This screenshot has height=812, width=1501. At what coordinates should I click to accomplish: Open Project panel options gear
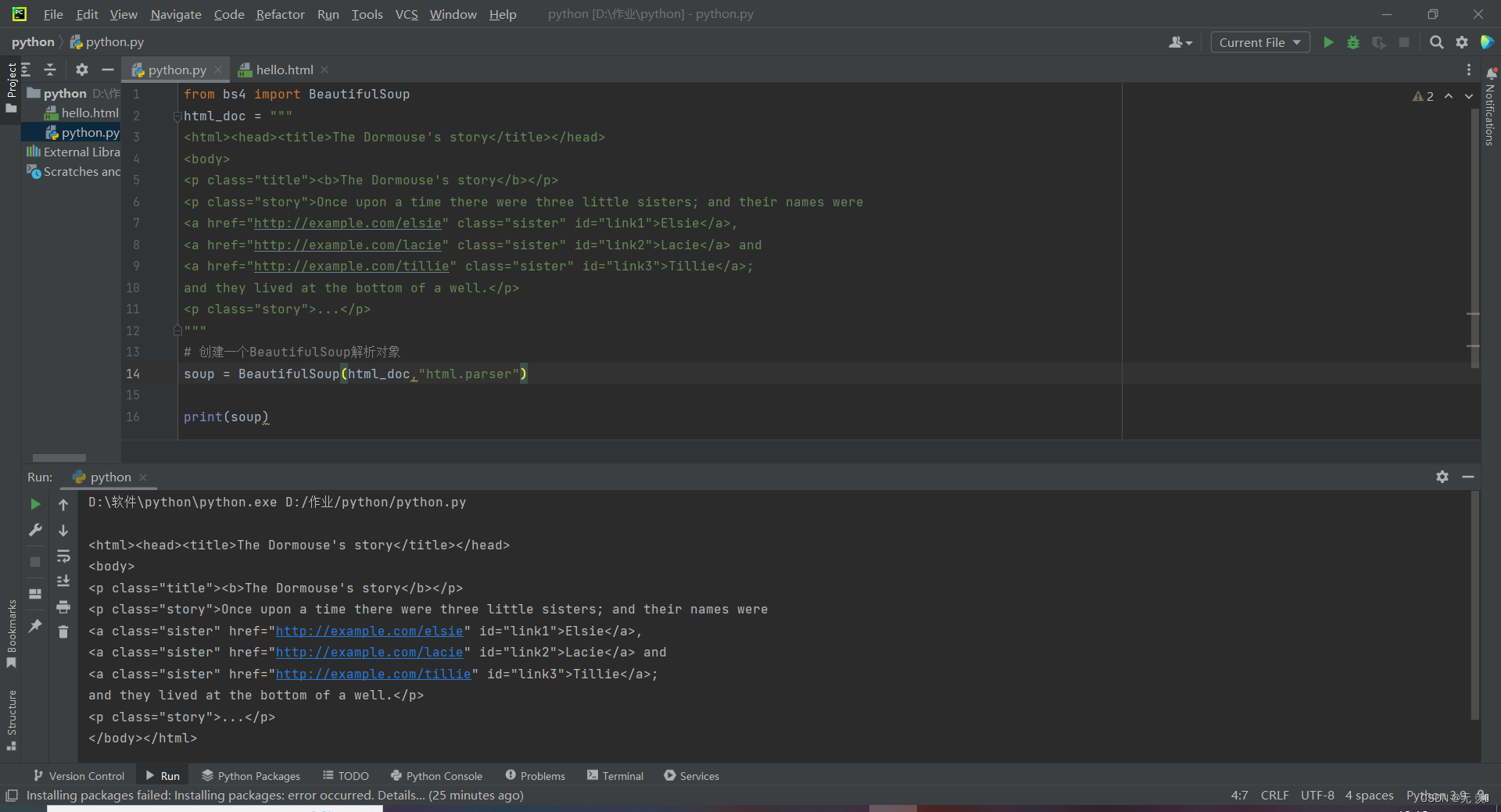tap(81, 70)
